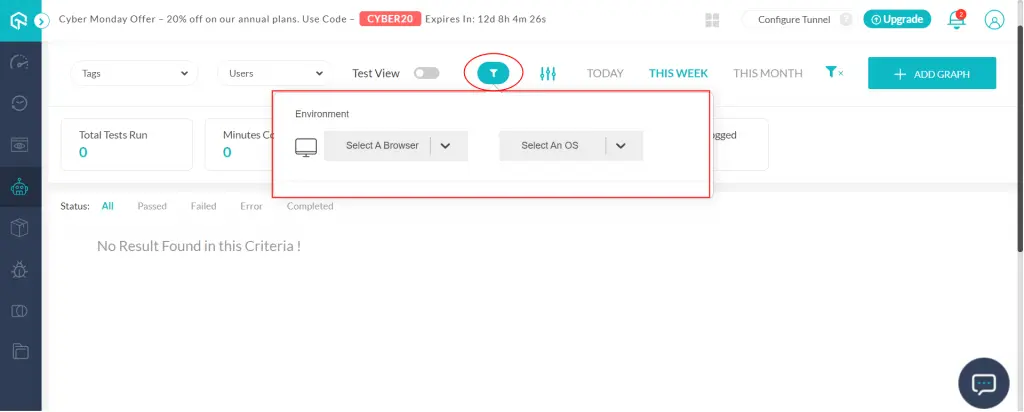Open the user profile avatar

[994, 19]
